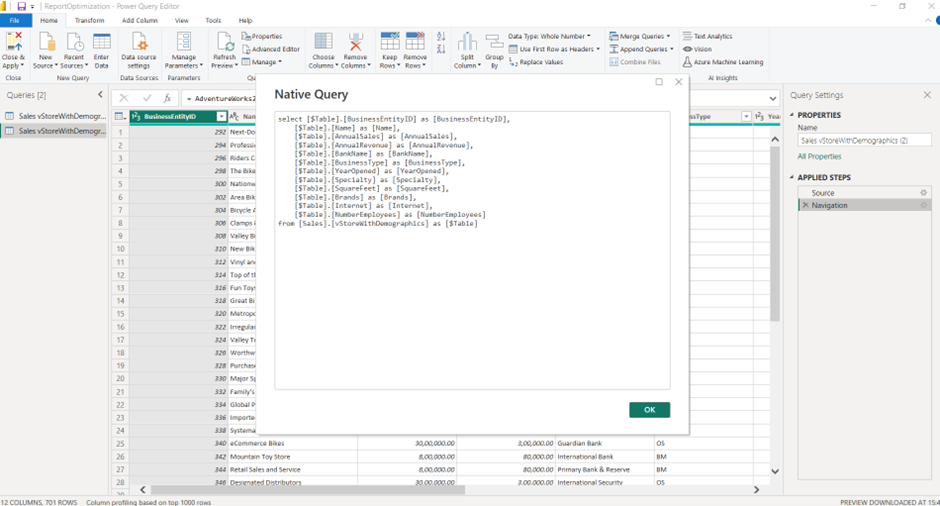Delete the Navigation step using its X
This screenshot has height=506, width=940.
[805, 205]
